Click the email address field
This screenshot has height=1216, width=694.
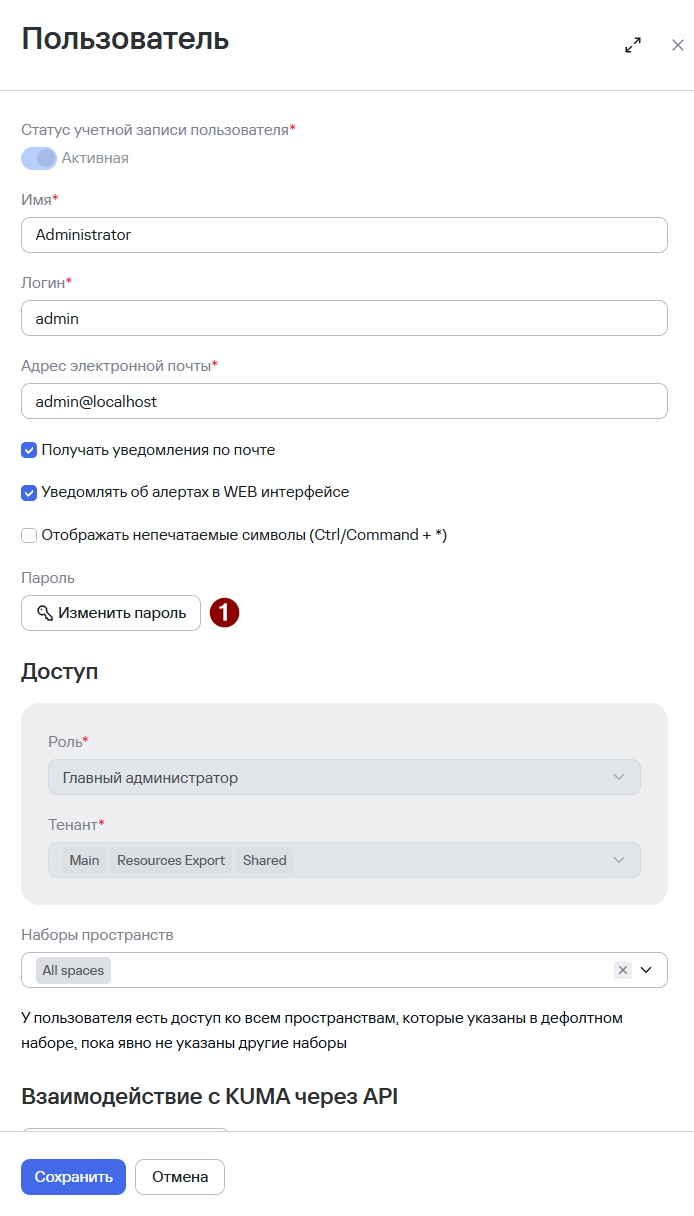pos(344,401)
